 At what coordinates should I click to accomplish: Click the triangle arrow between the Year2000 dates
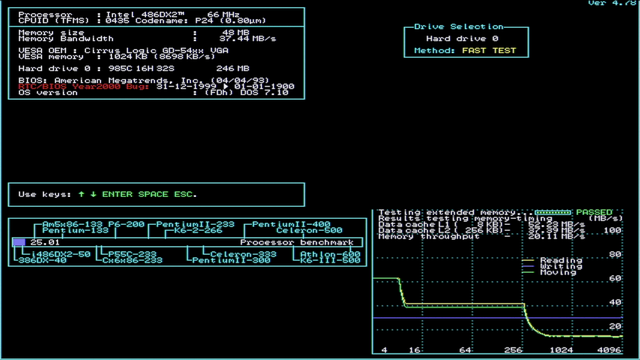(x=225, y=87)
